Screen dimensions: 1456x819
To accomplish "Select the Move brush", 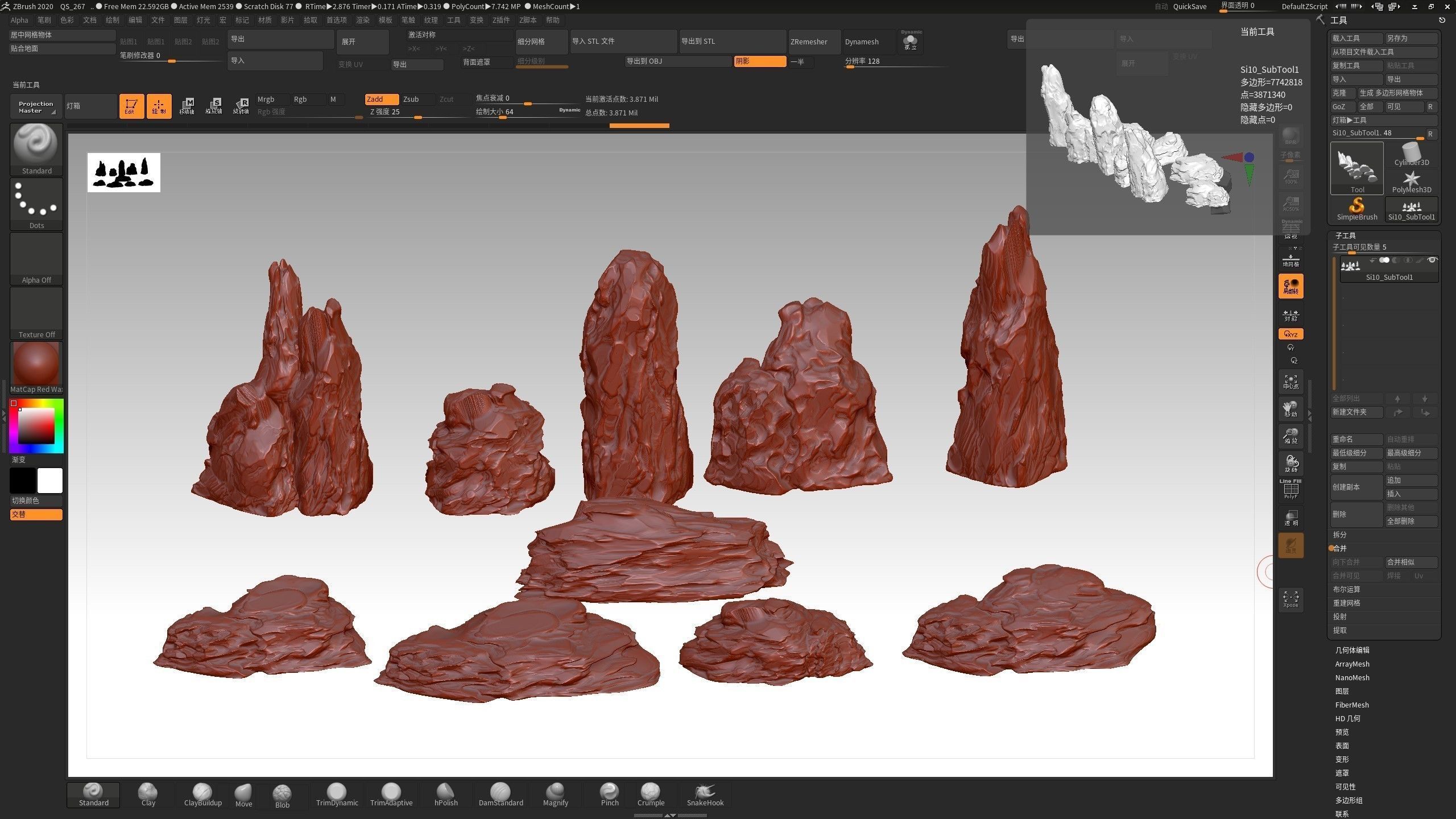I will [243, 795].
